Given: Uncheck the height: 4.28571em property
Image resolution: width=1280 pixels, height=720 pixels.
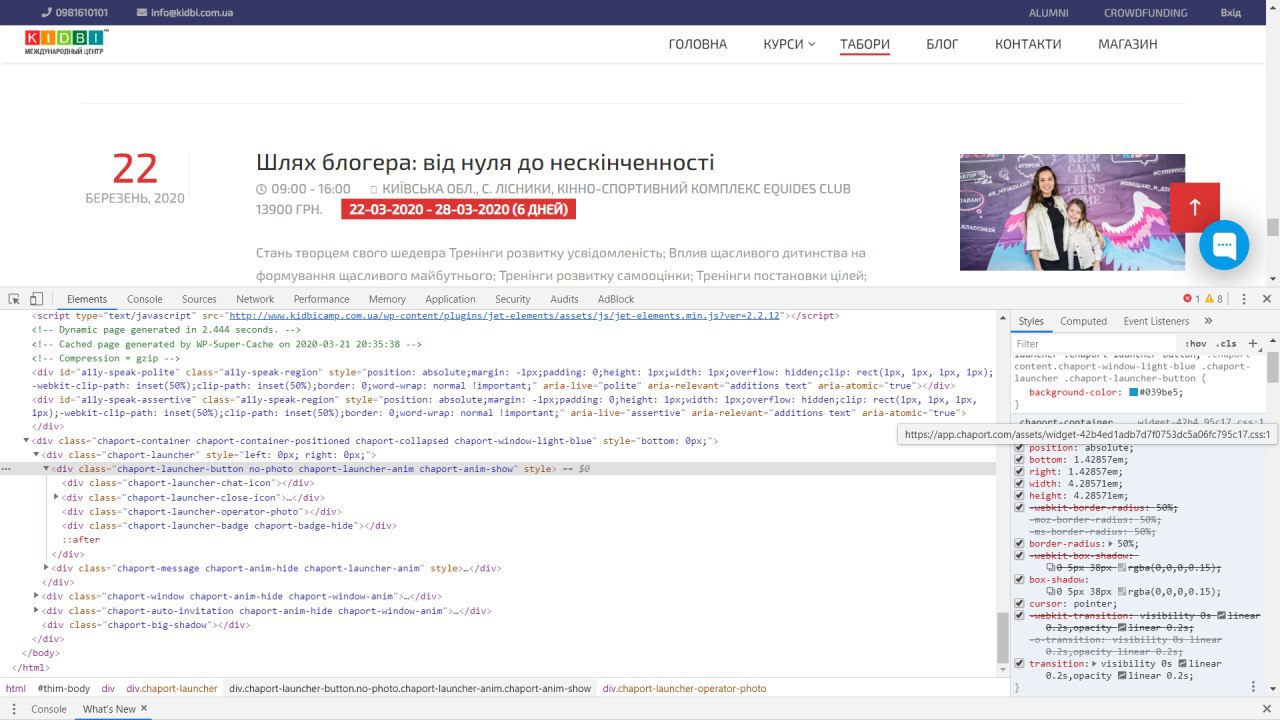Looking at the screenshot, I should [1020, 495].
